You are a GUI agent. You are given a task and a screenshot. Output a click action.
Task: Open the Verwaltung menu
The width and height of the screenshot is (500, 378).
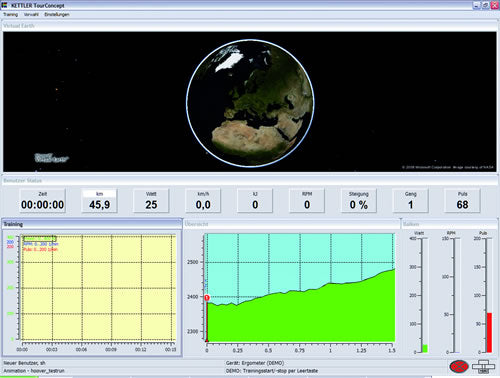coord(31,14)
